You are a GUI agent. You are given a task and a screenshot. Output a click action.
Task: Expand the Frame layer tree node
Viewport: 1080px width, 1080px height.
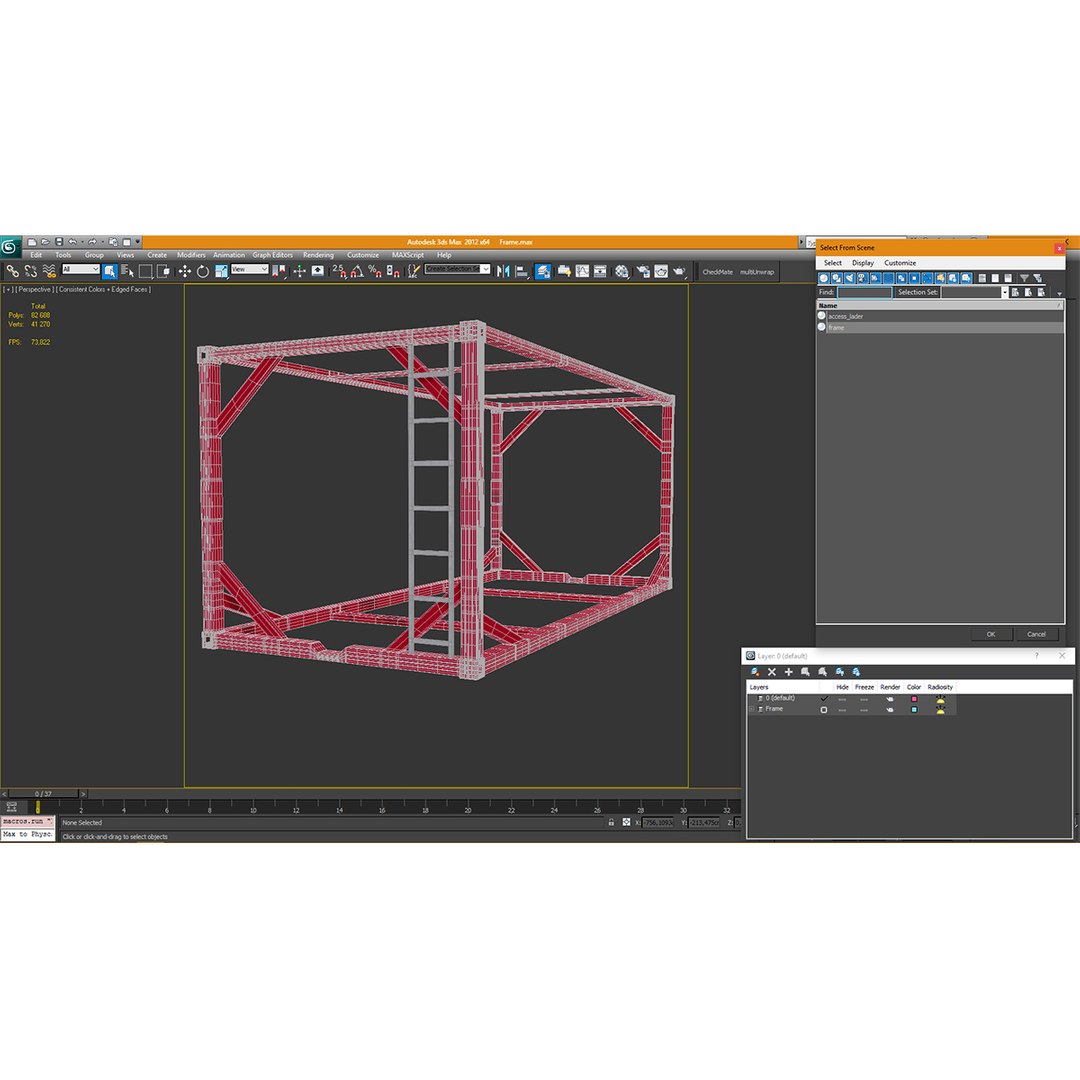pyautogui.click(x=751, y=709)
